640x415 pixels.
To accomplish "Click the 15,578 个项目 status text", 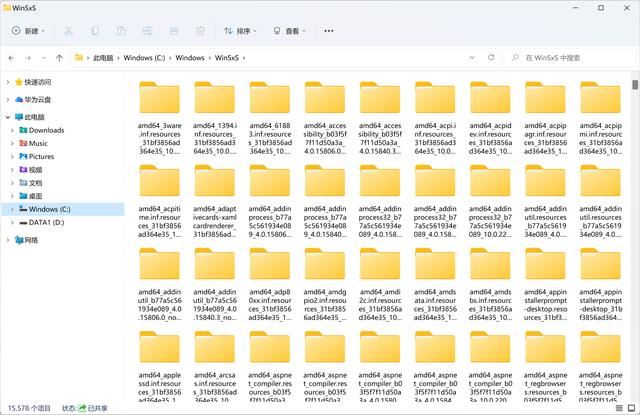I will 29,408.
